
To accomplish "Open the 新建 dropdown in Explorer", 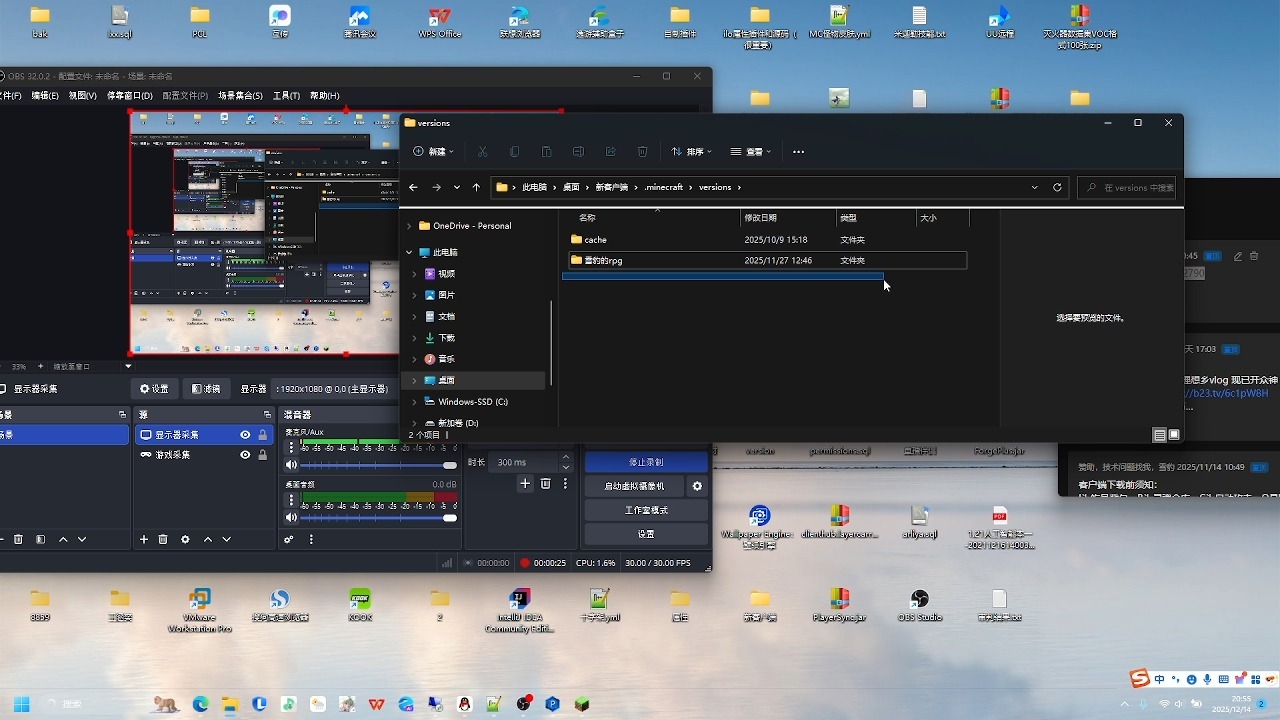I will [x=433, y=152].
